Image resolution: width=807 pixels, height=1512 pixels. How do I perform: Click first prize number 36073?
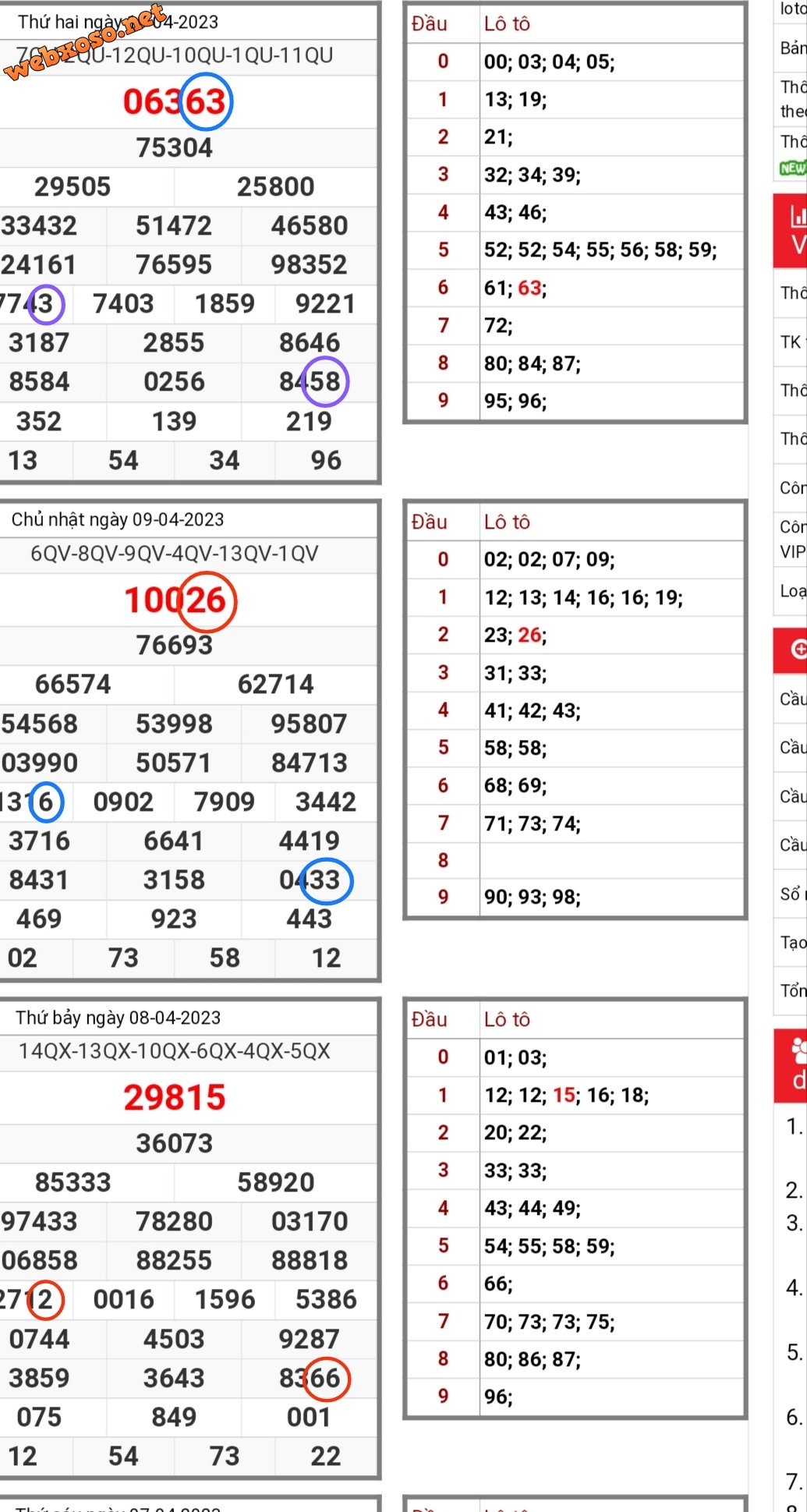point(175,1143)
